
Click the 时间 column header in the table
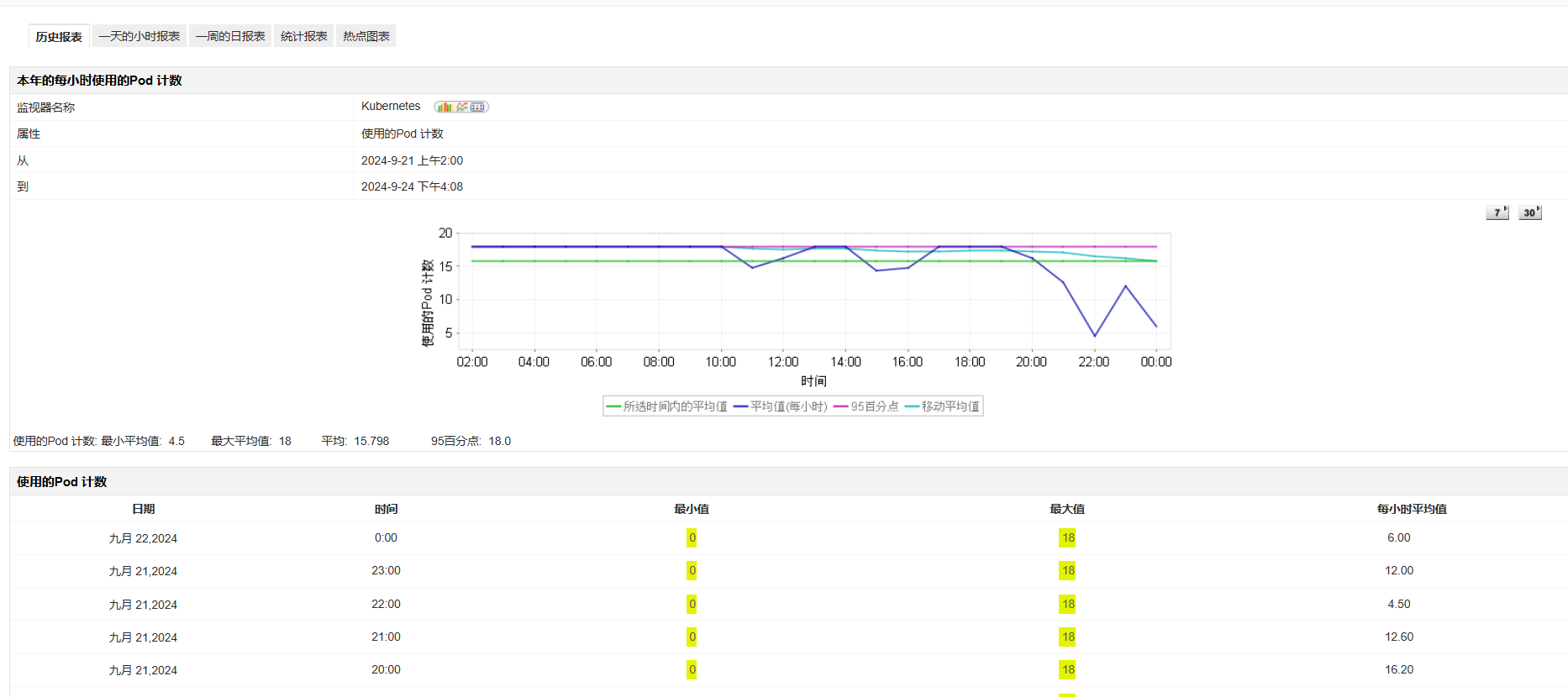(387, 509)
